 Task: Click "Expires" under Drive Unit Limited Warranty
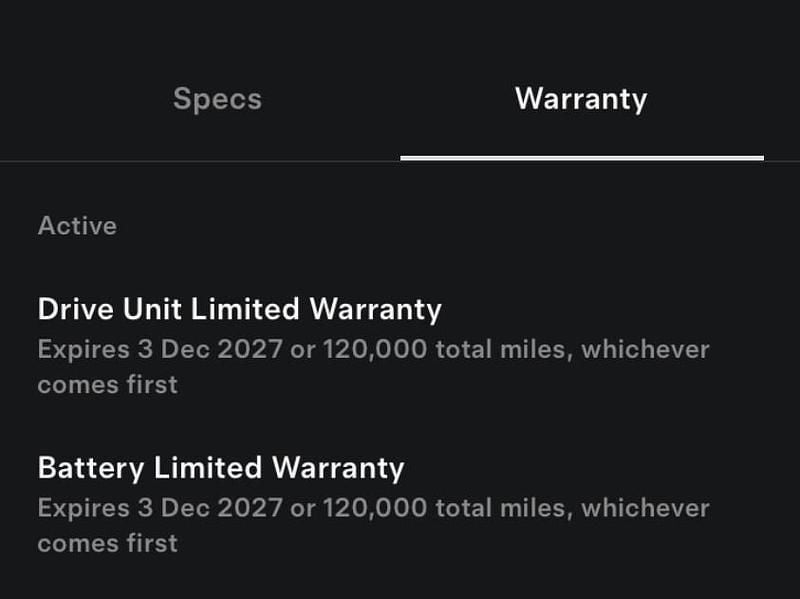click(84, 350)
